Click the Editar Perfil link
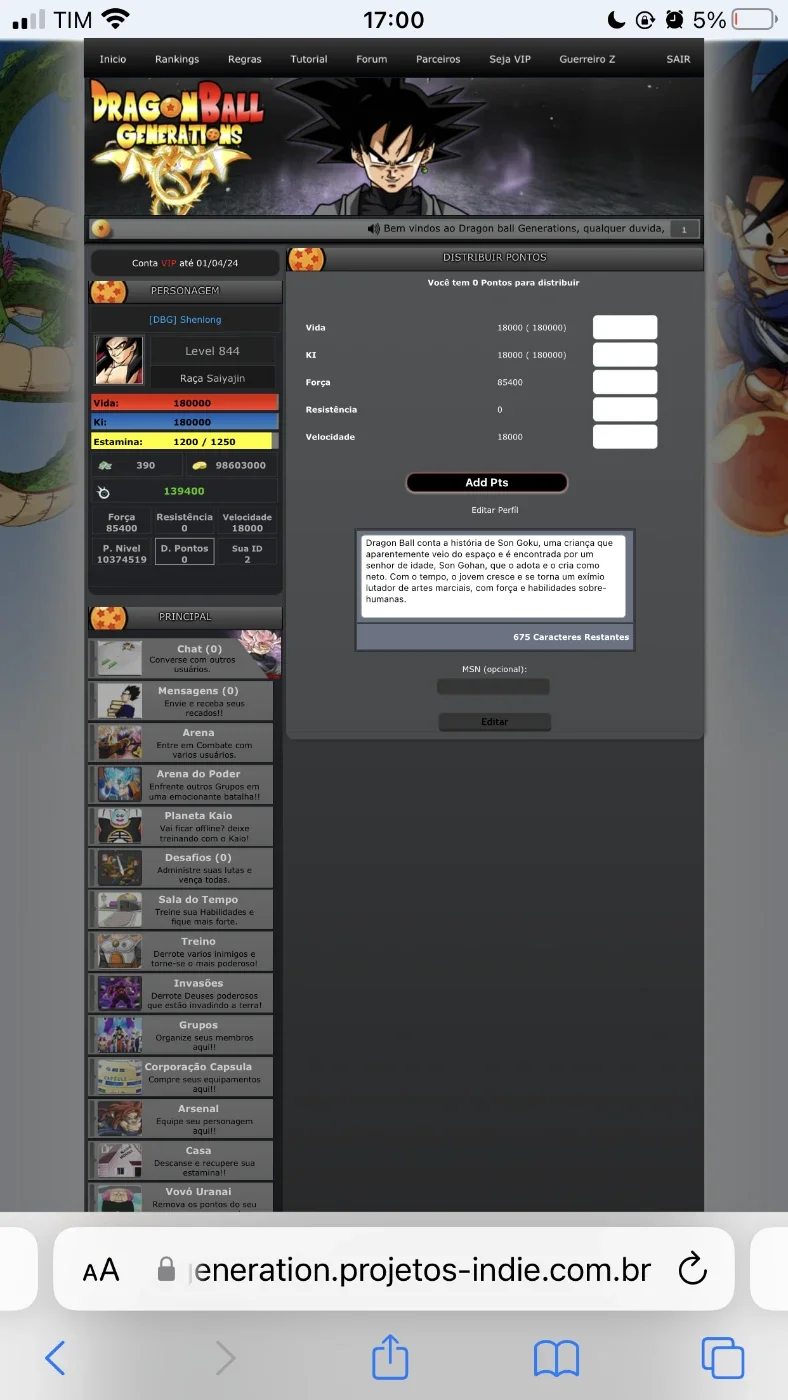Viewport: 788px width, 1400px height. click(495, 510)
